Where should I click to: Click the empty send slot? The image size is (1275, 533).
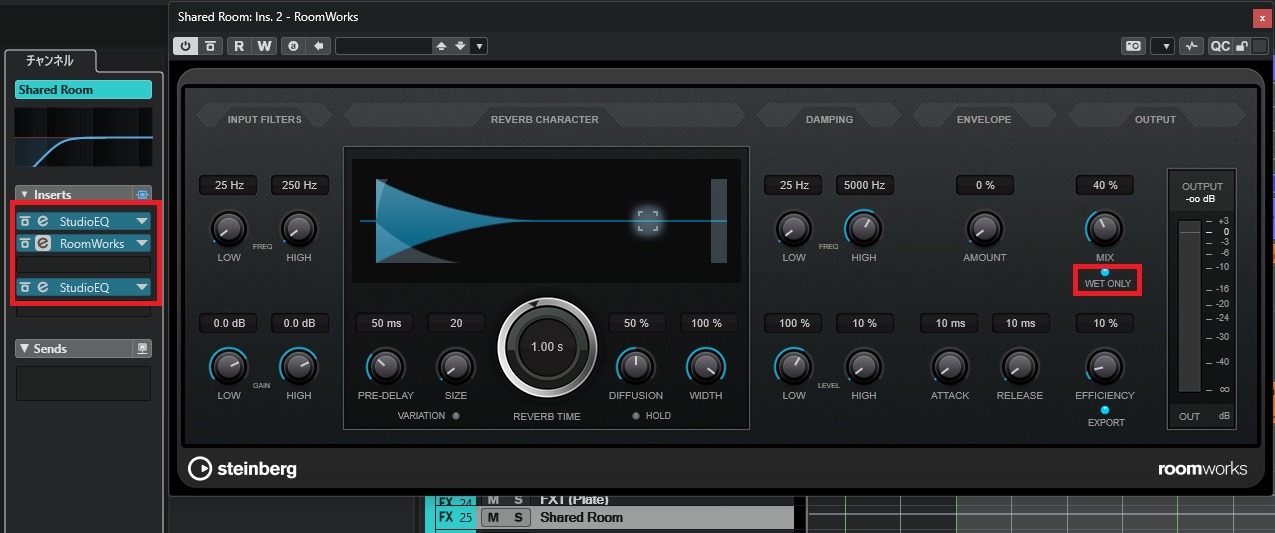[x=84, y=384]
